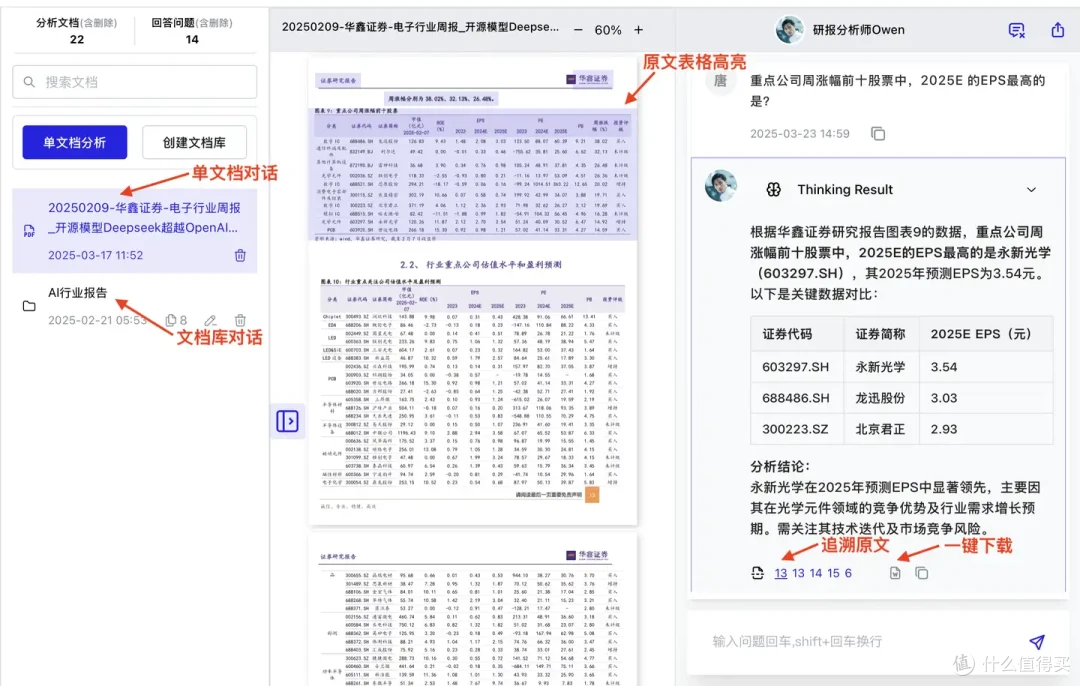Jump to source page 6 reference
Image resolution: width=1080 pixels, height=686 pixels.
[848, 573]
